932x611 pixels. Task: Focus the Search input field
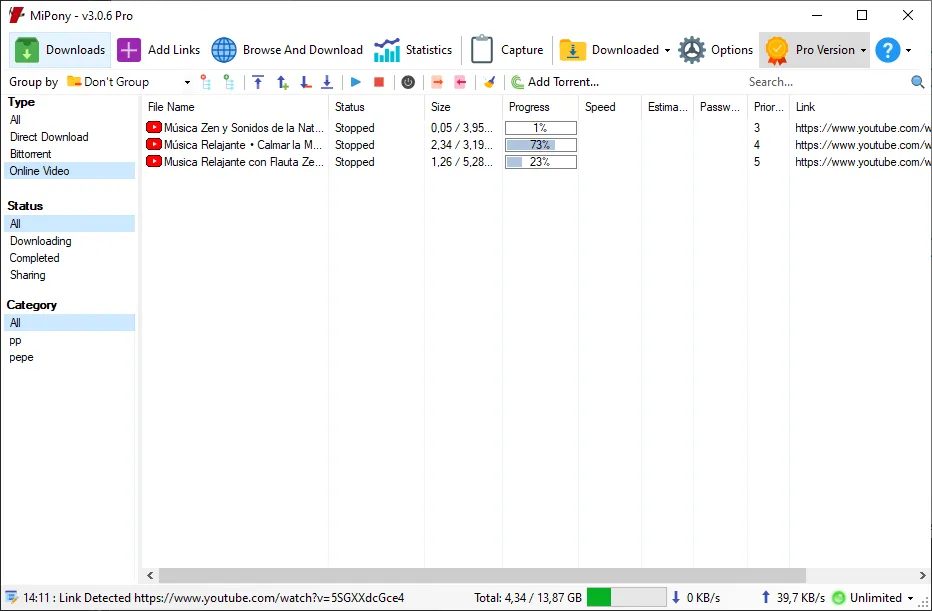826,82
